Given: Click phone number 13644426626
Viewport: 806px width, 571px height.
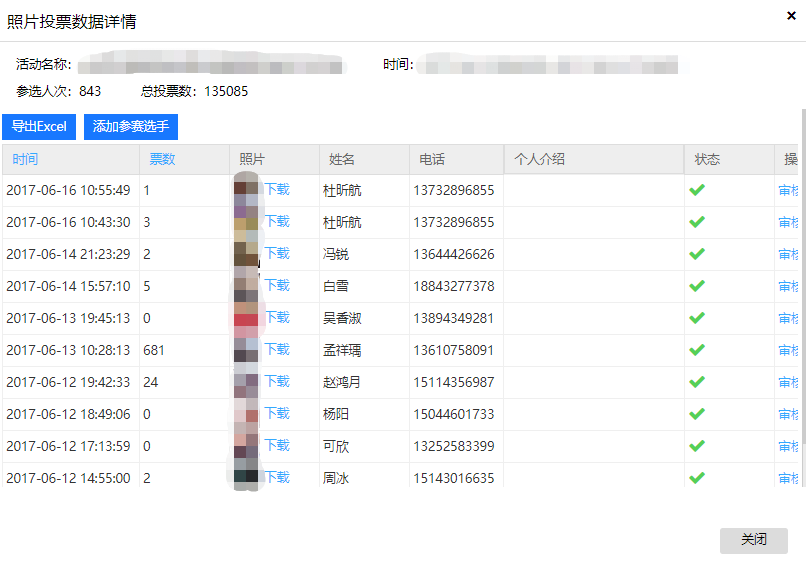Looking at the screenshot, I should [454, 254].
